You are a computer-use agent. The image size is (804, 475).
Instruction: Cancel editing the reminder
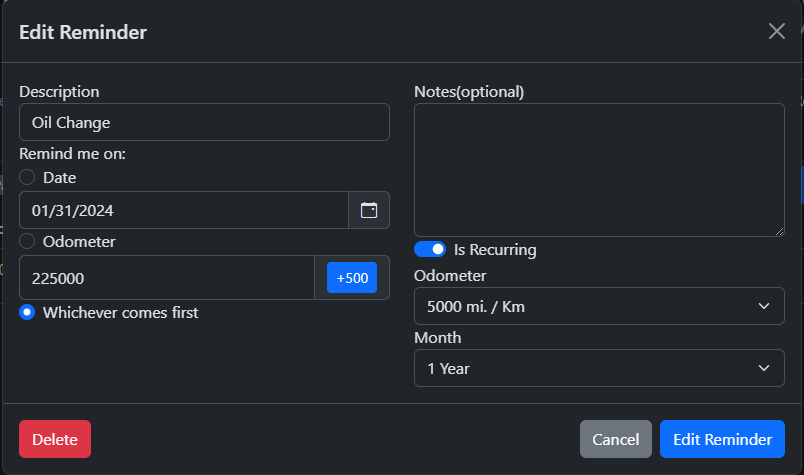[x=615, y=439]
